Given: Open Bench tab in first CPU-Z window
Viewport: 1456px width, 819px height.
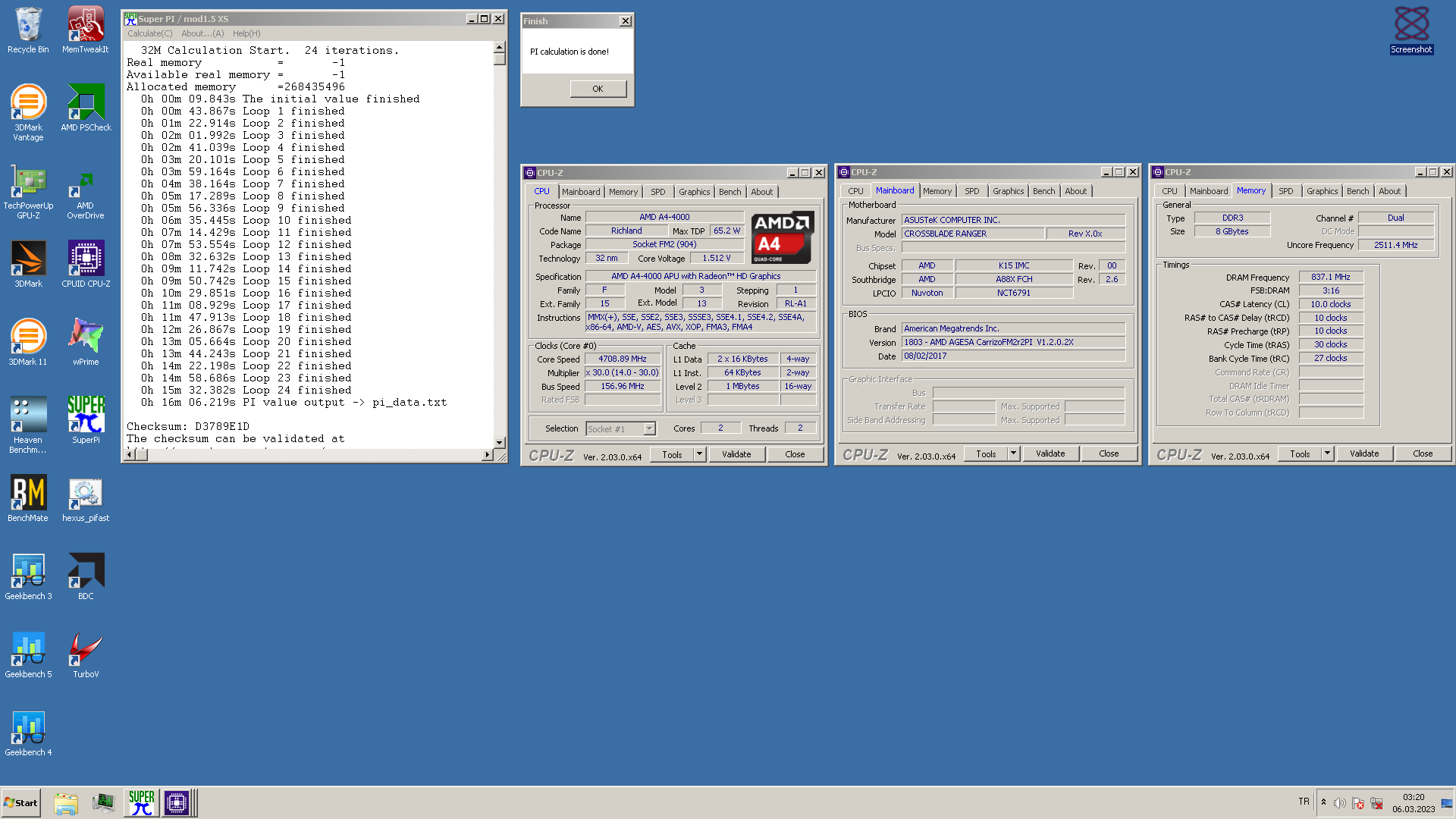Looking at the screenshot, I should (730, 192).
